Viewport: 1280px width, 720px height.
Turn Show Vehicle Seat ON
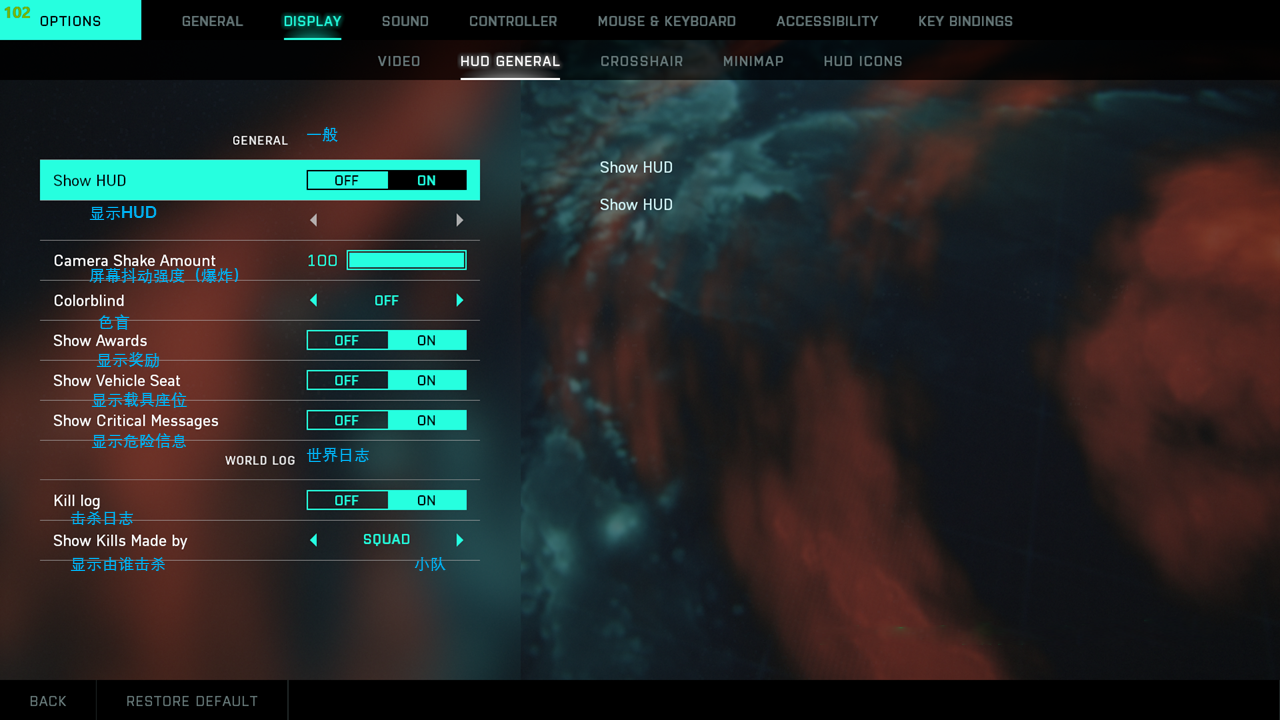427,381
